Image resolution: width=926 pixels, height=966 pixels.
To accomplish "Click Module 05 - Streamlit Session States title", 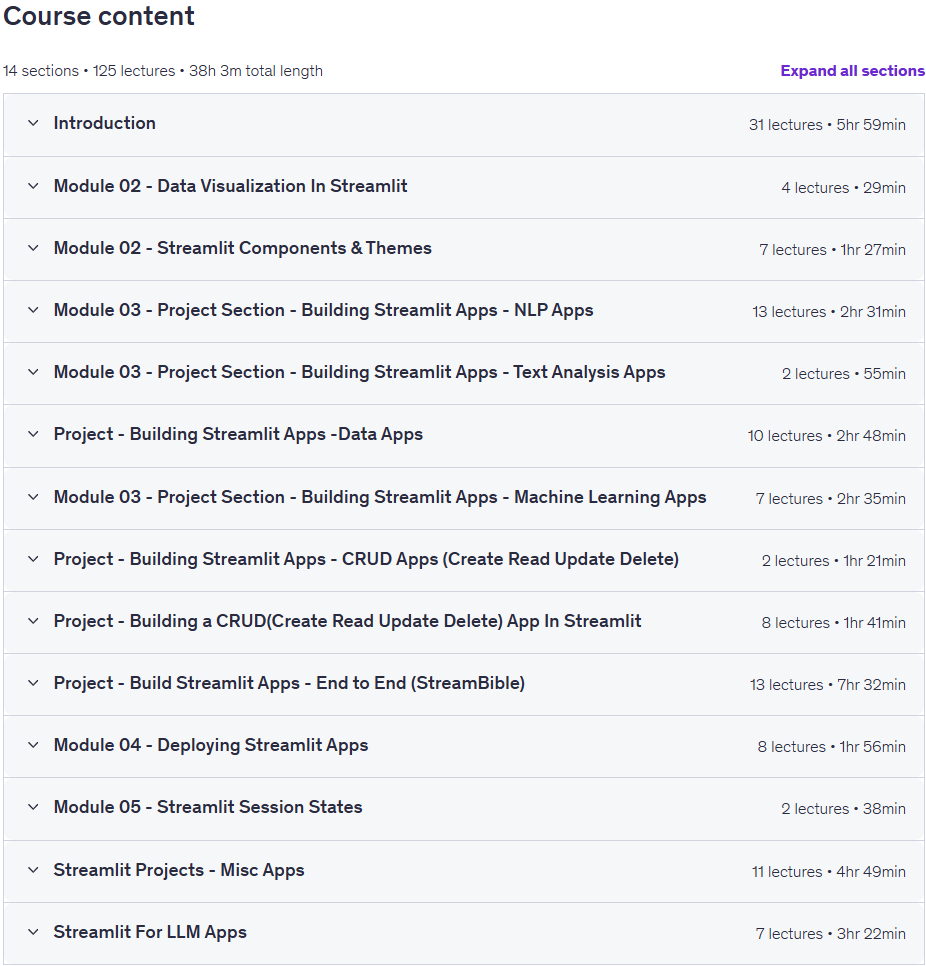I will [208, 807].
